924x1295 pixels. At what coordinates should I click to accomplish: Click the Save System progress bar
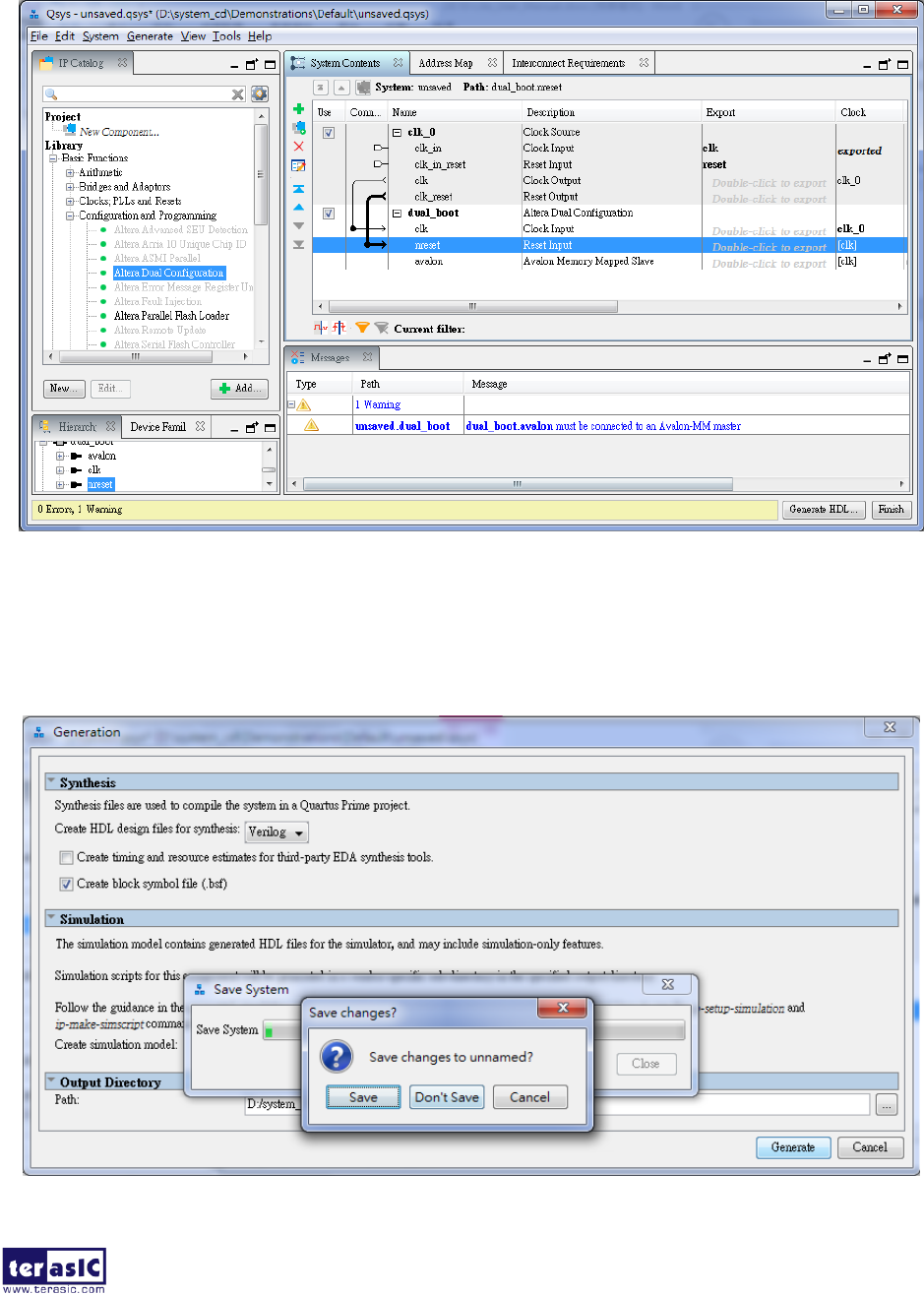[473, 1030]
